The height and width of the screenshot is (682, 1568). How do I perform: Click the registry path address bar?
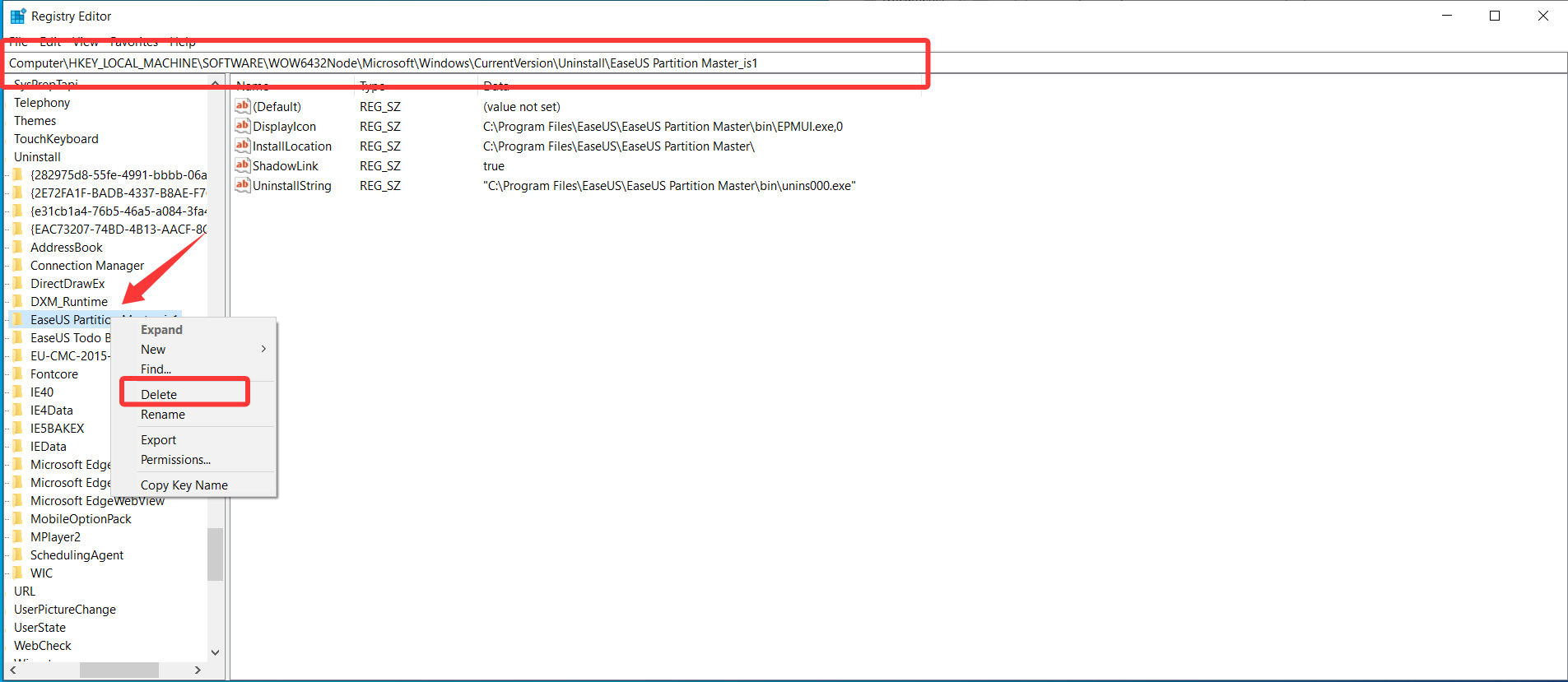(784, 63)
